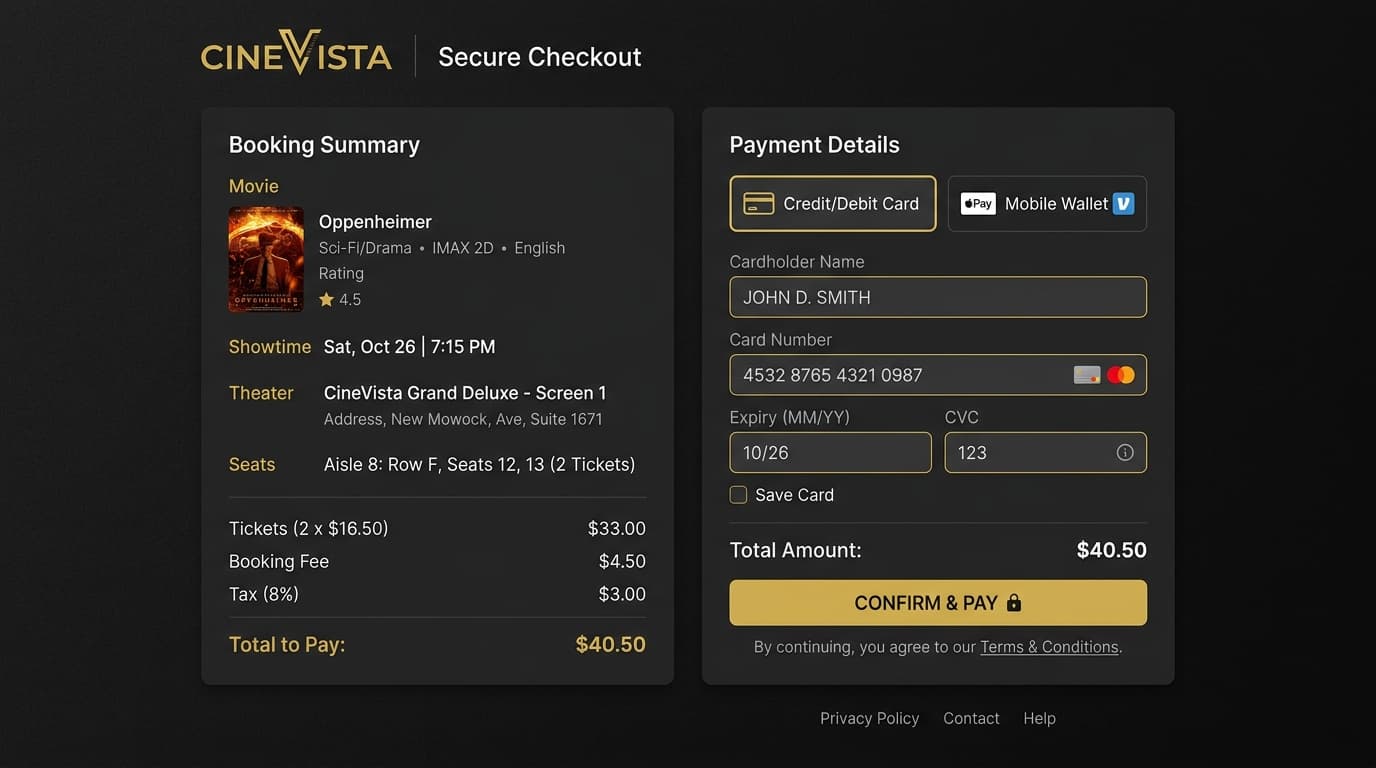Click the CONFIRM & PAY button
The height and width of the screenshot is (768, 1376).
[x=938, y=603]
